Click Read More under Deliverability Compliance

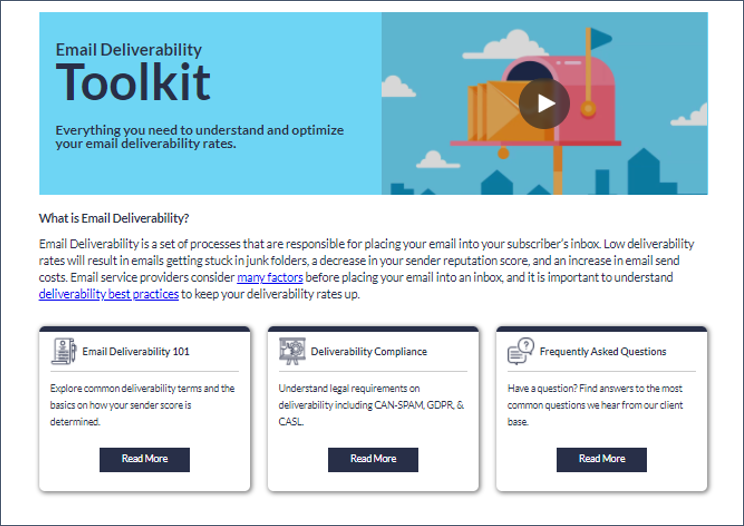(x=373, y=459)
